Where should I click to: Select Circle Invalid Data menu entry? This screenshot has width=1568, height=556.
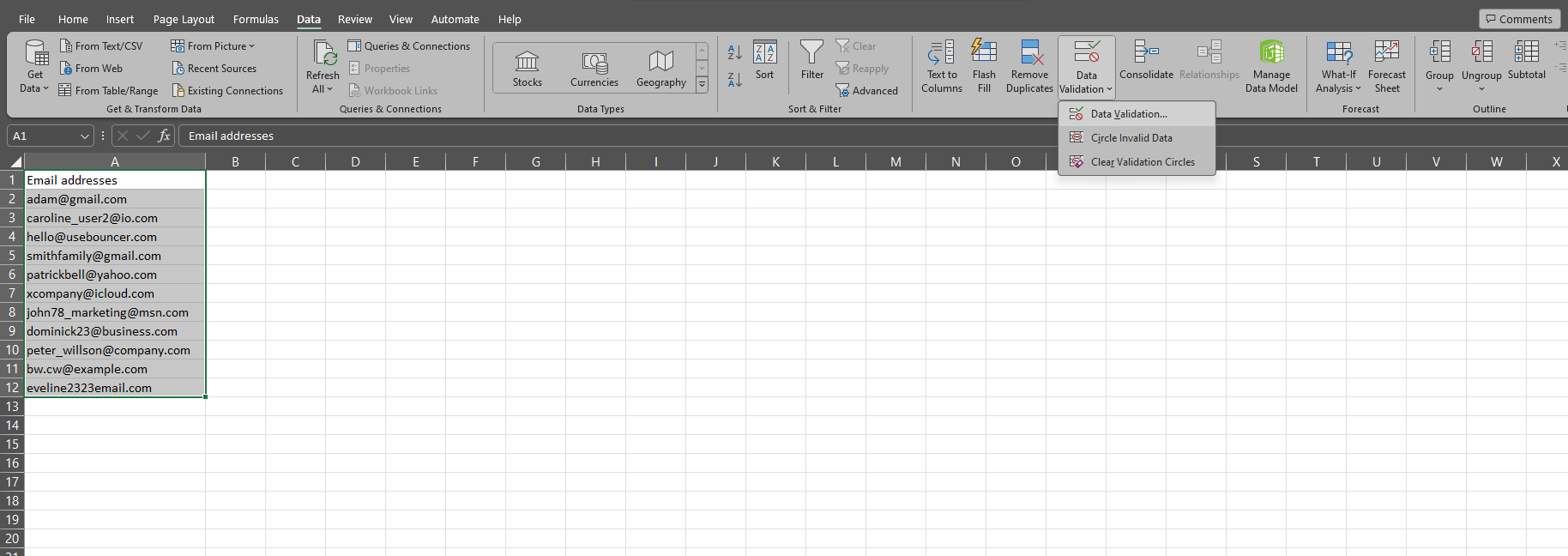pos(1131,138)
